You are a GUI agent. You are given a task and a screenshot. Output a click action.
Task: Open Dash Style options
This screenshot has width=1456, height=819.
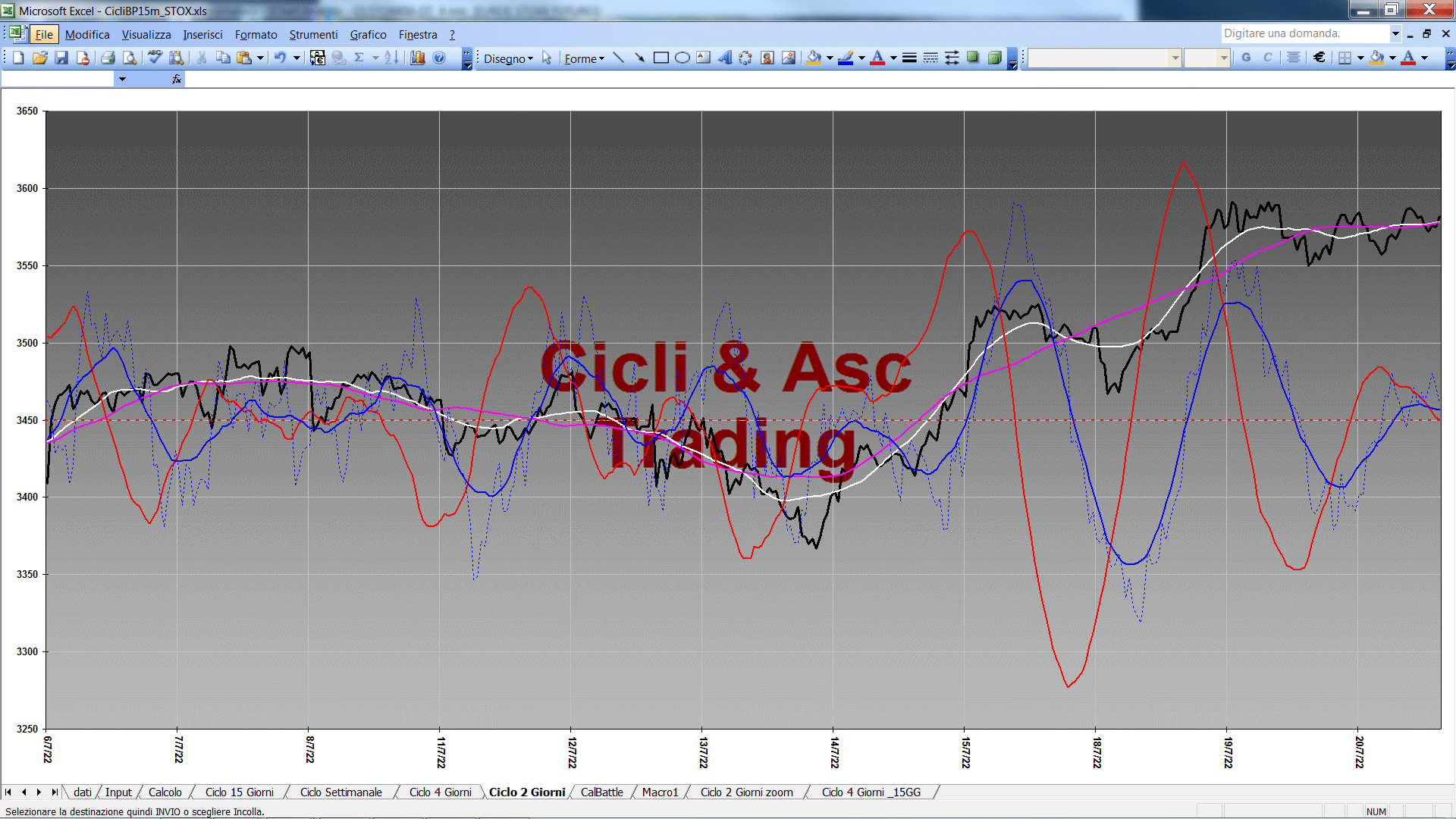(930, 58)
